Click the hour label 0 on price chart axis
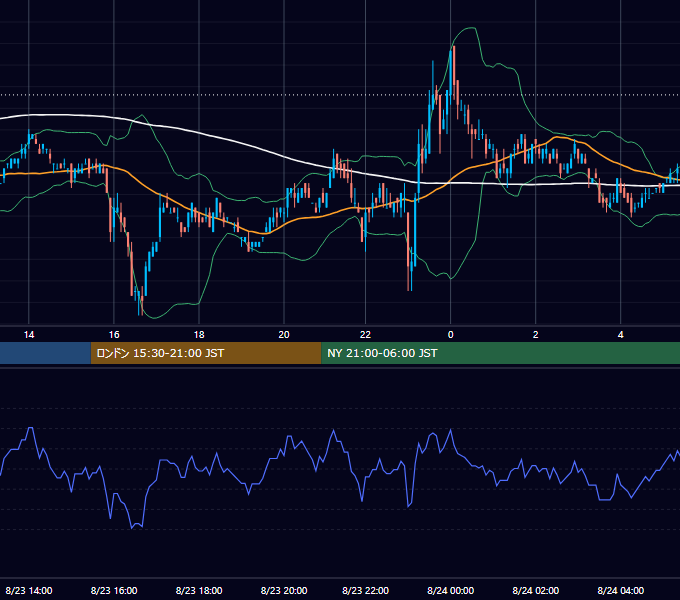680x600 pixels. 451,335
